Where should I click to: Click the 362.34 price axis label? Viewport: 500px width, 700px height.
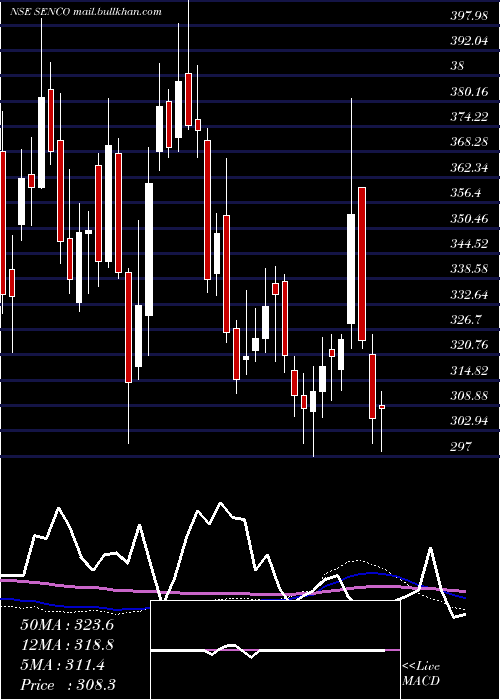[469, 168]
